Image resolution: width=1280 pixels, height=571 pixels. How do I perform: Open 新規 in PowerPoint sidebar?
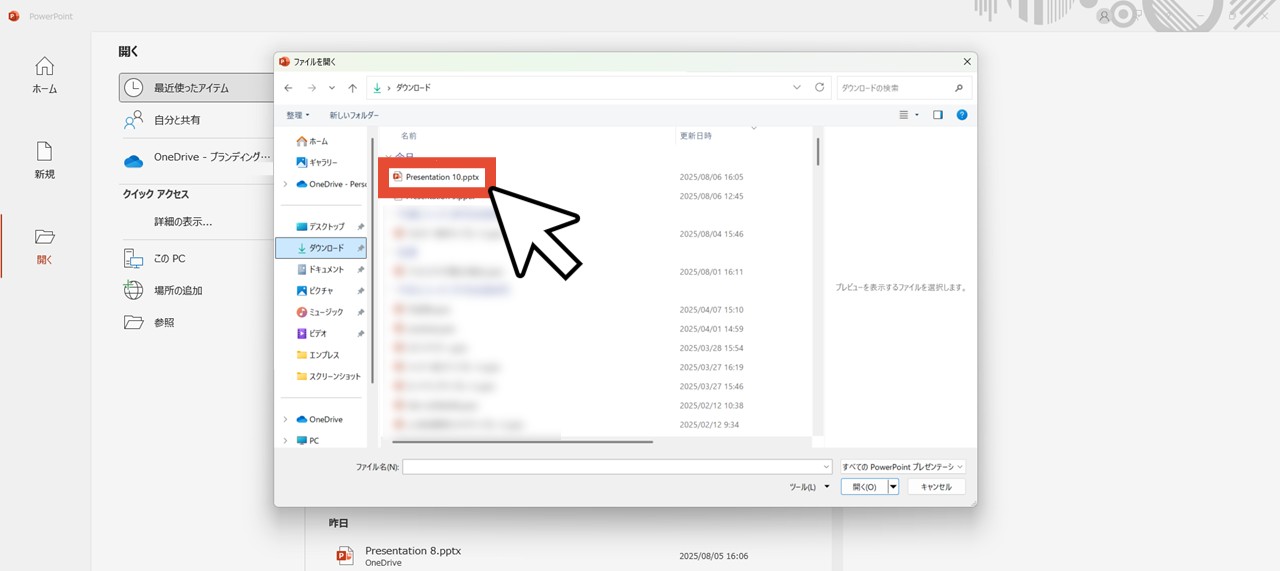point(45,160)
